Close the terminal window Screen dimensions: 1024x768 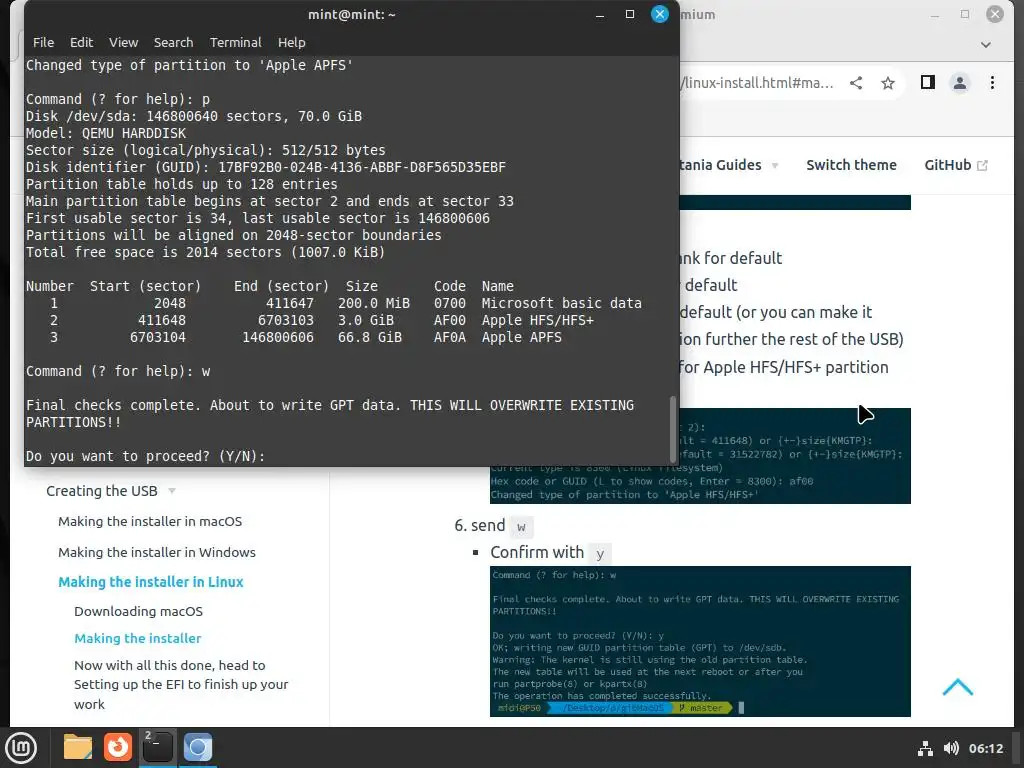click(660, 14)
